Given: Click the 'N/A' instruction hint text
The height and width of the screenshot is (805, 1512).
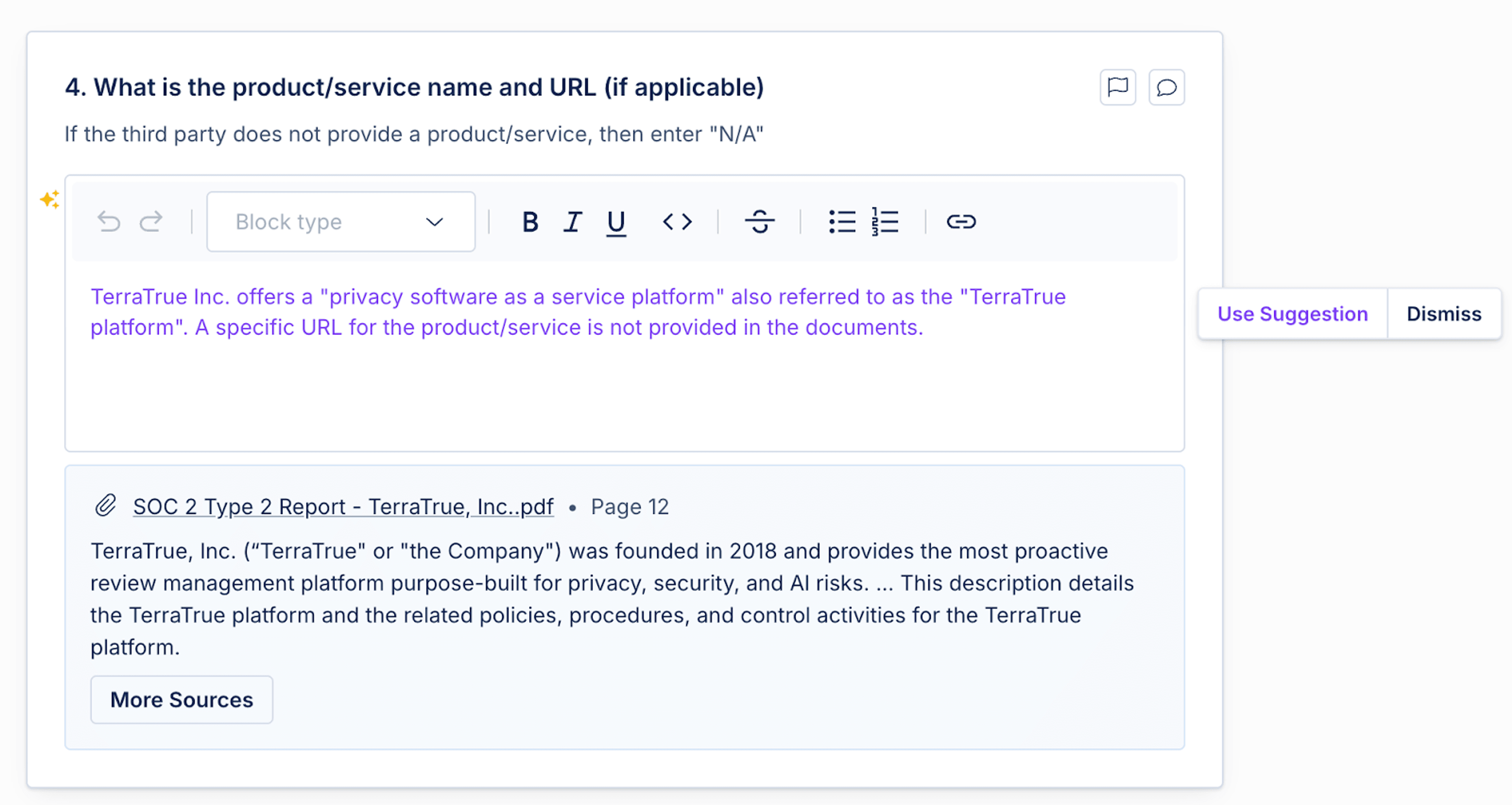Looking at the screenshot, I should 414,134.
